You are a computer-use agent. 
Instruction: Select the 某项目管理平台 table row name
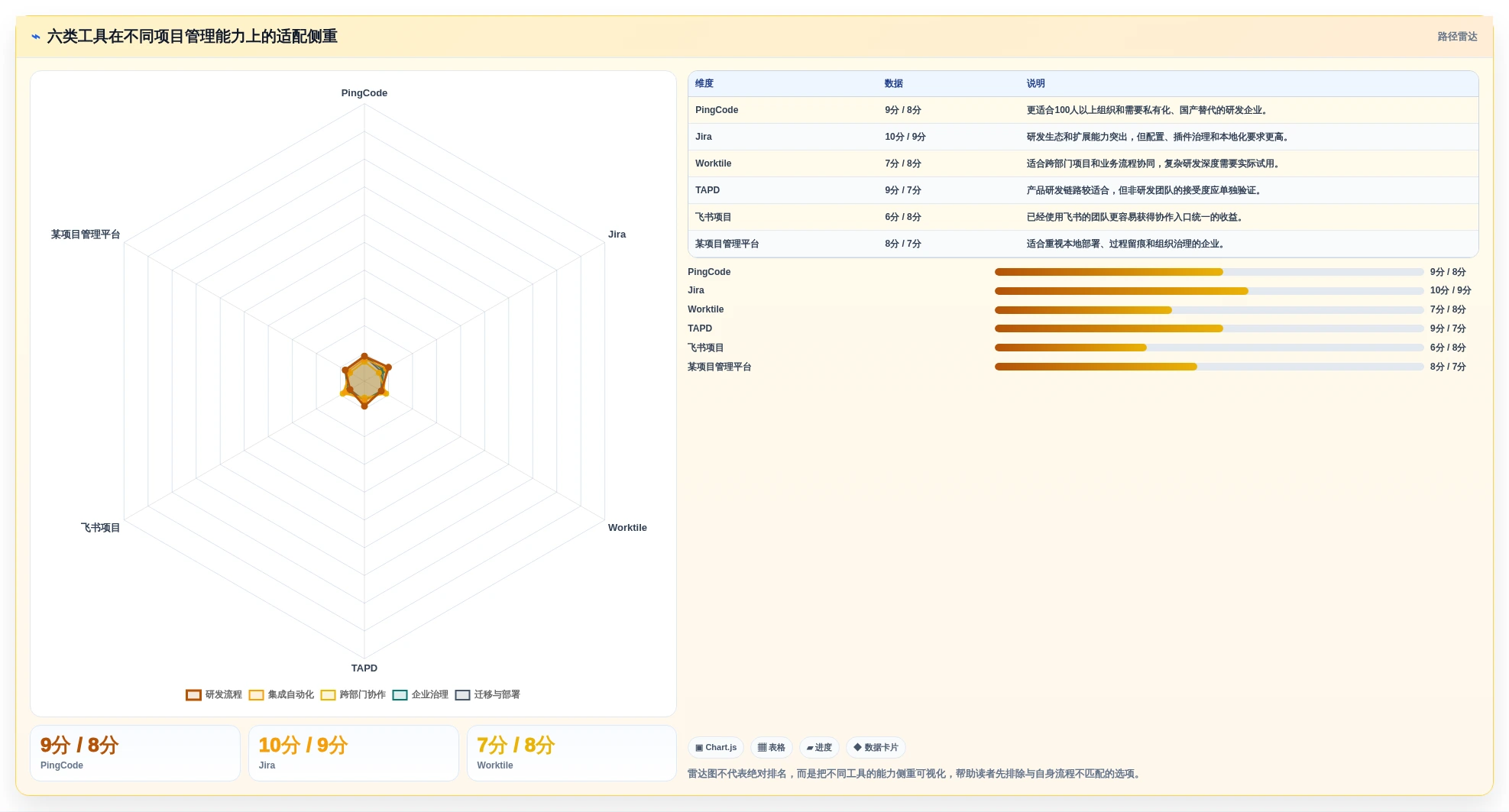tap(727, 244)
